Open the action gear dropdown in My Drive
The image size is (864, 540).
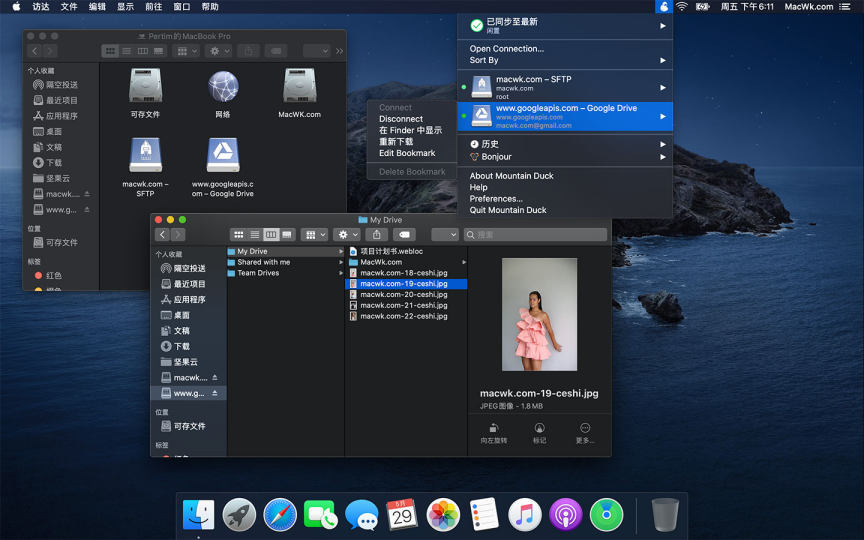(347, 234)
